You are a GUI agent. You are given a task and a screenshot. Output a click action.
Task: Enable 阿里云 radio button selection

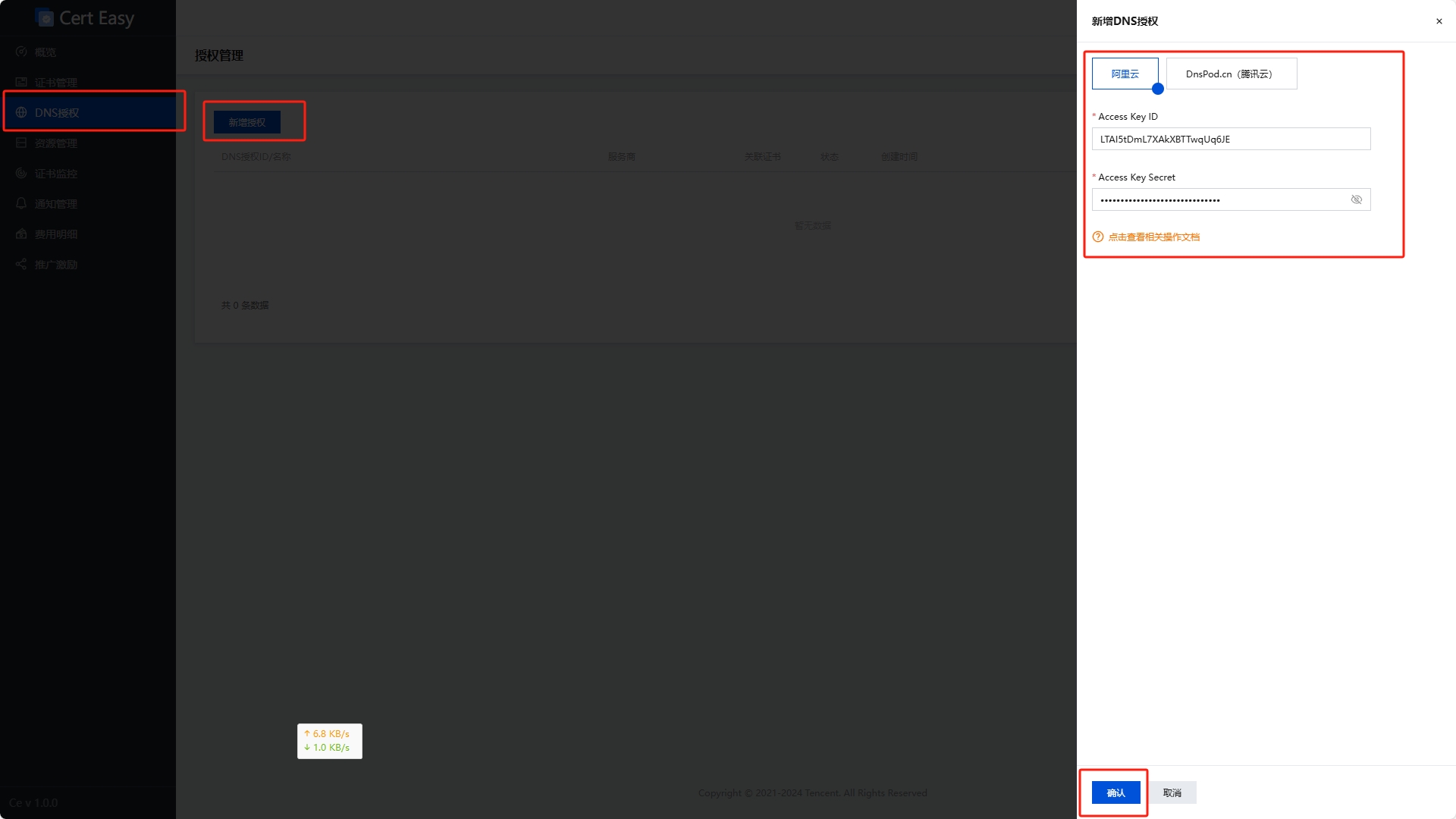(x=1125, y=73)
